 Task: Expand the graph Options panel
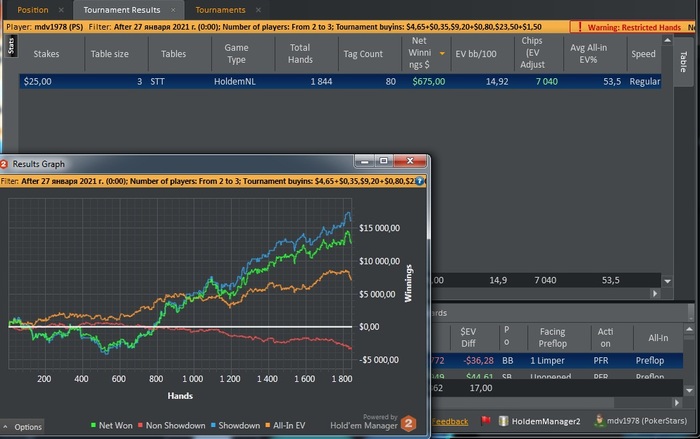coord(22,426)
